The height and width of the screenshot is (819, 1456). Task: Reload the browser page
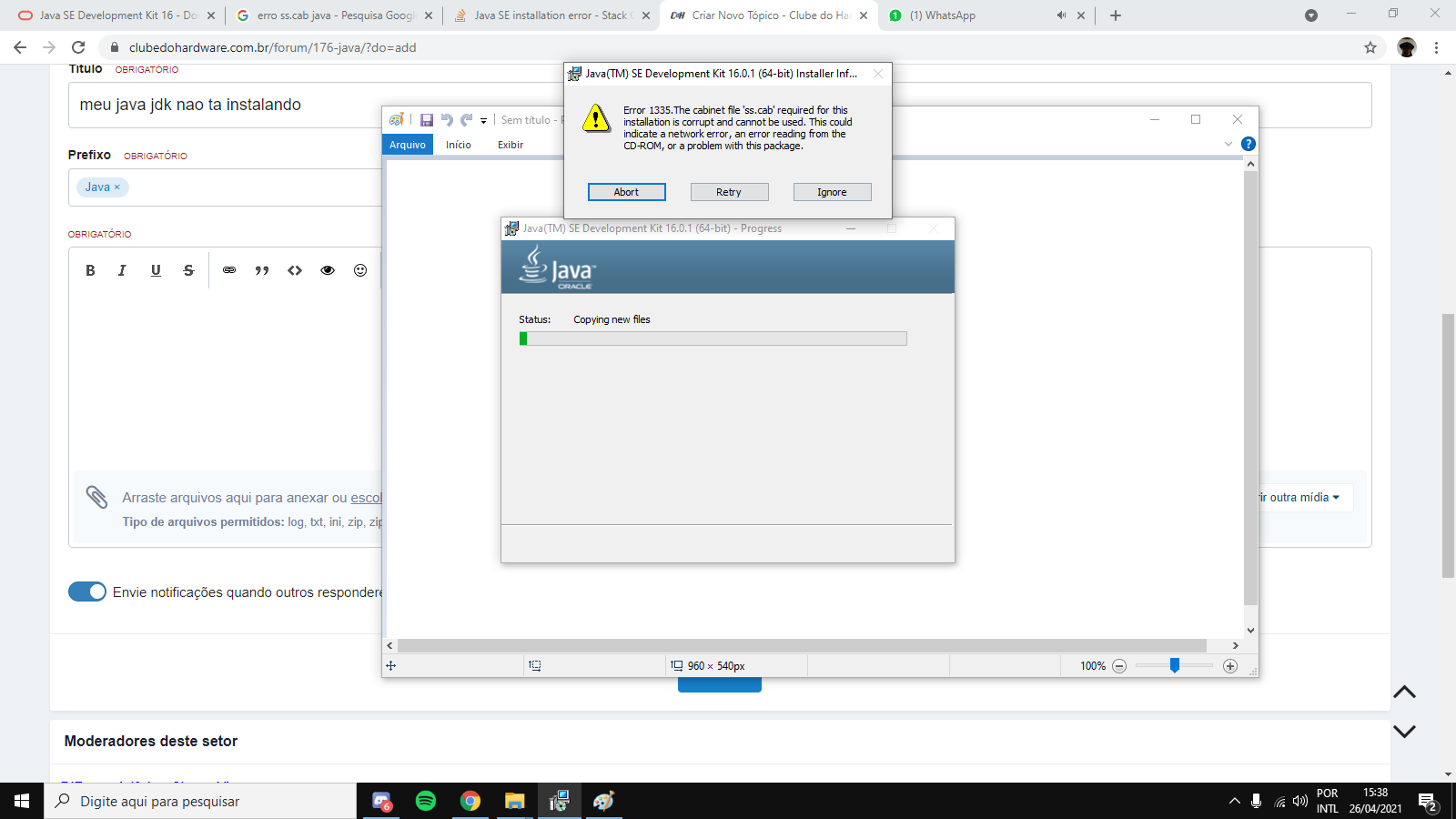click(x=78, y=47)
